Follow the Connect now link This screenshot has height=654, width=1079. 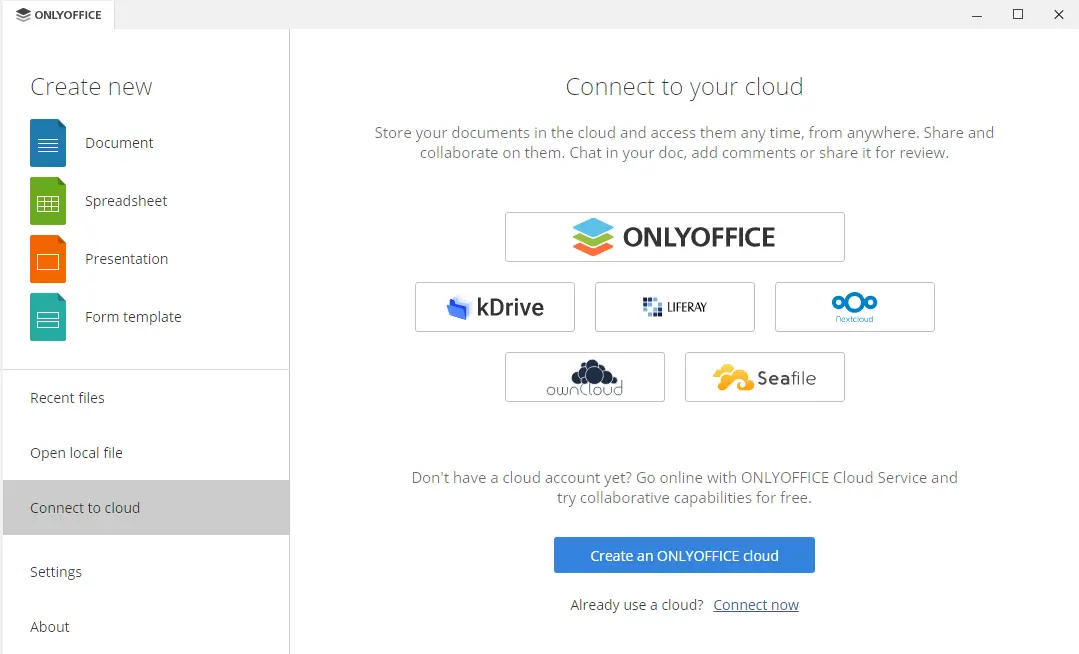(756, 605)
